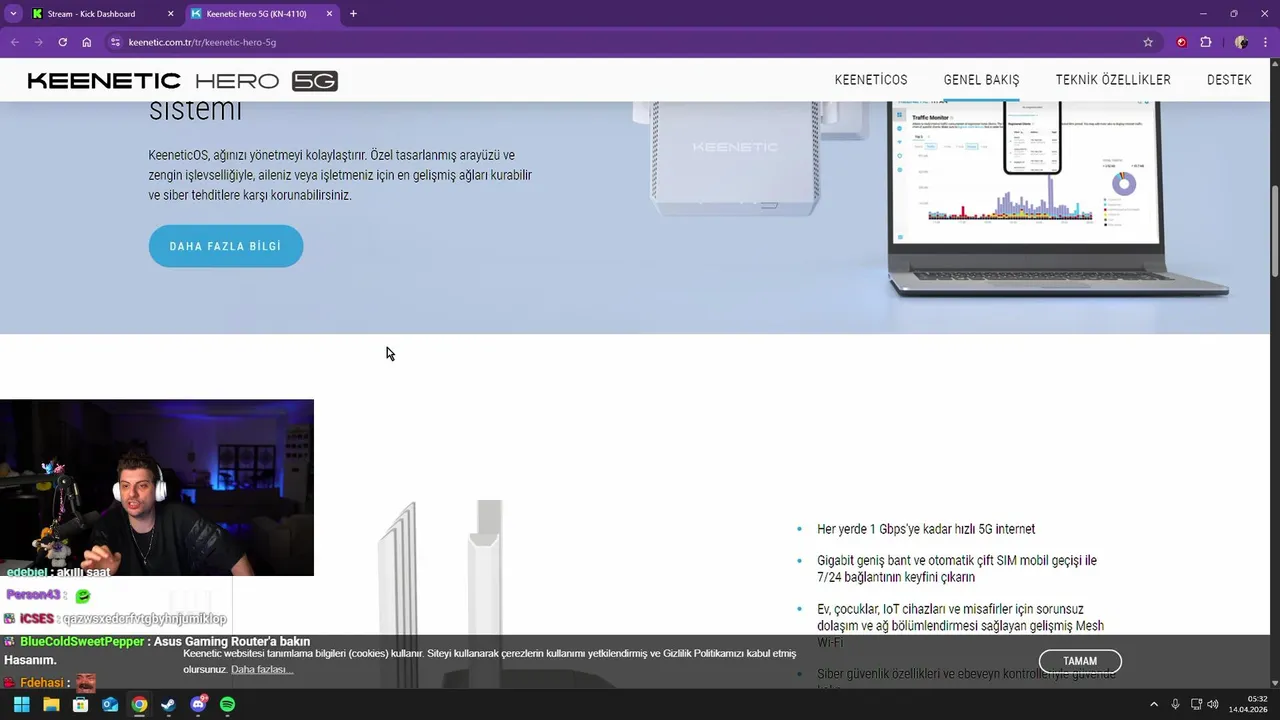Close the Stream - Kick Dashboard tab

click(170, 14)
